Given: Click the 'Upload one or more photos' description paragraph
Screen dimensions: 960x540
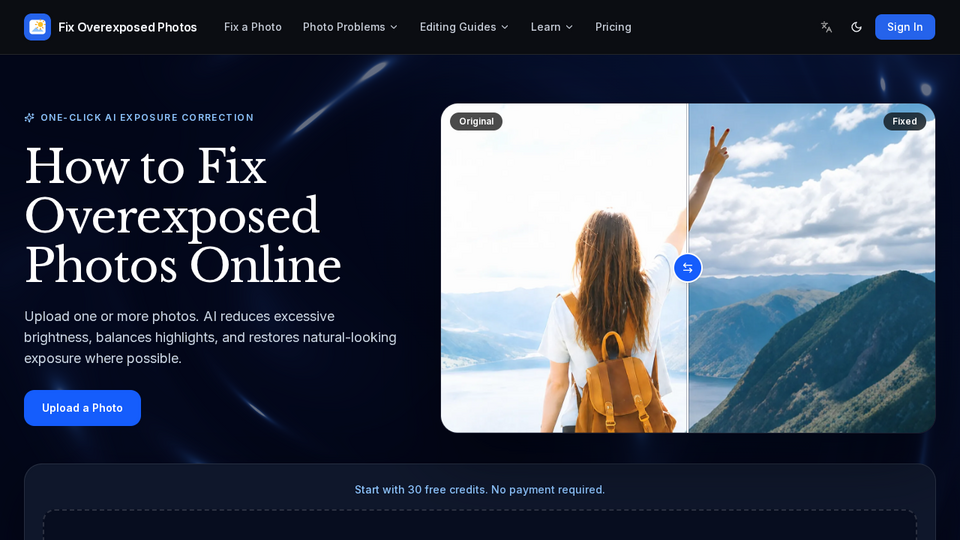Looking at the screenshot, I should point(210,337).
